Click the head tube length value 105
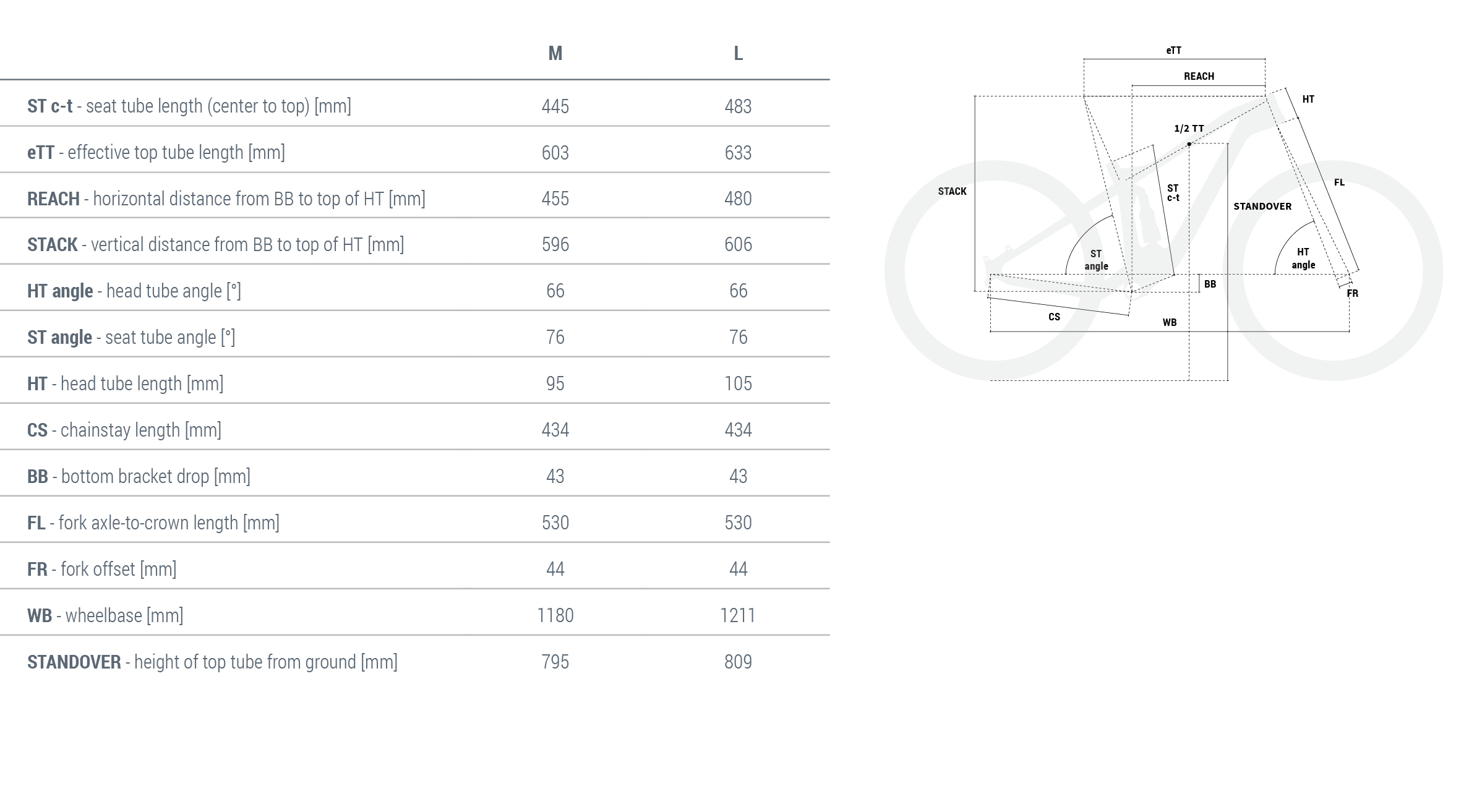Screen dimensions: 1469x812 point(738,383)
